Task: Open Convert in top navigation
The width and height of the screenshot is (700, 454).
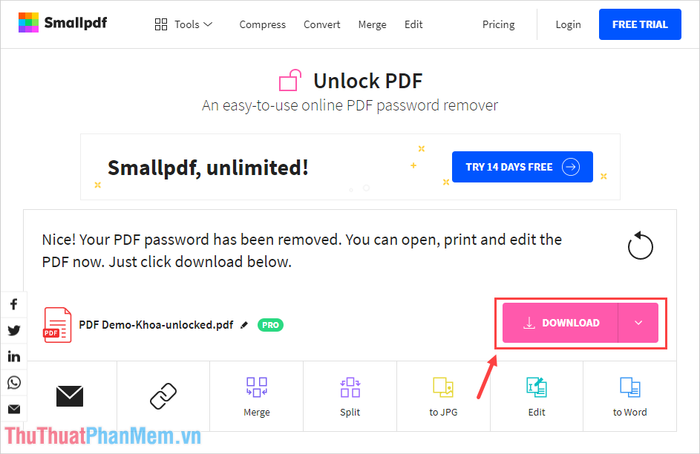Action: (322, 25)
